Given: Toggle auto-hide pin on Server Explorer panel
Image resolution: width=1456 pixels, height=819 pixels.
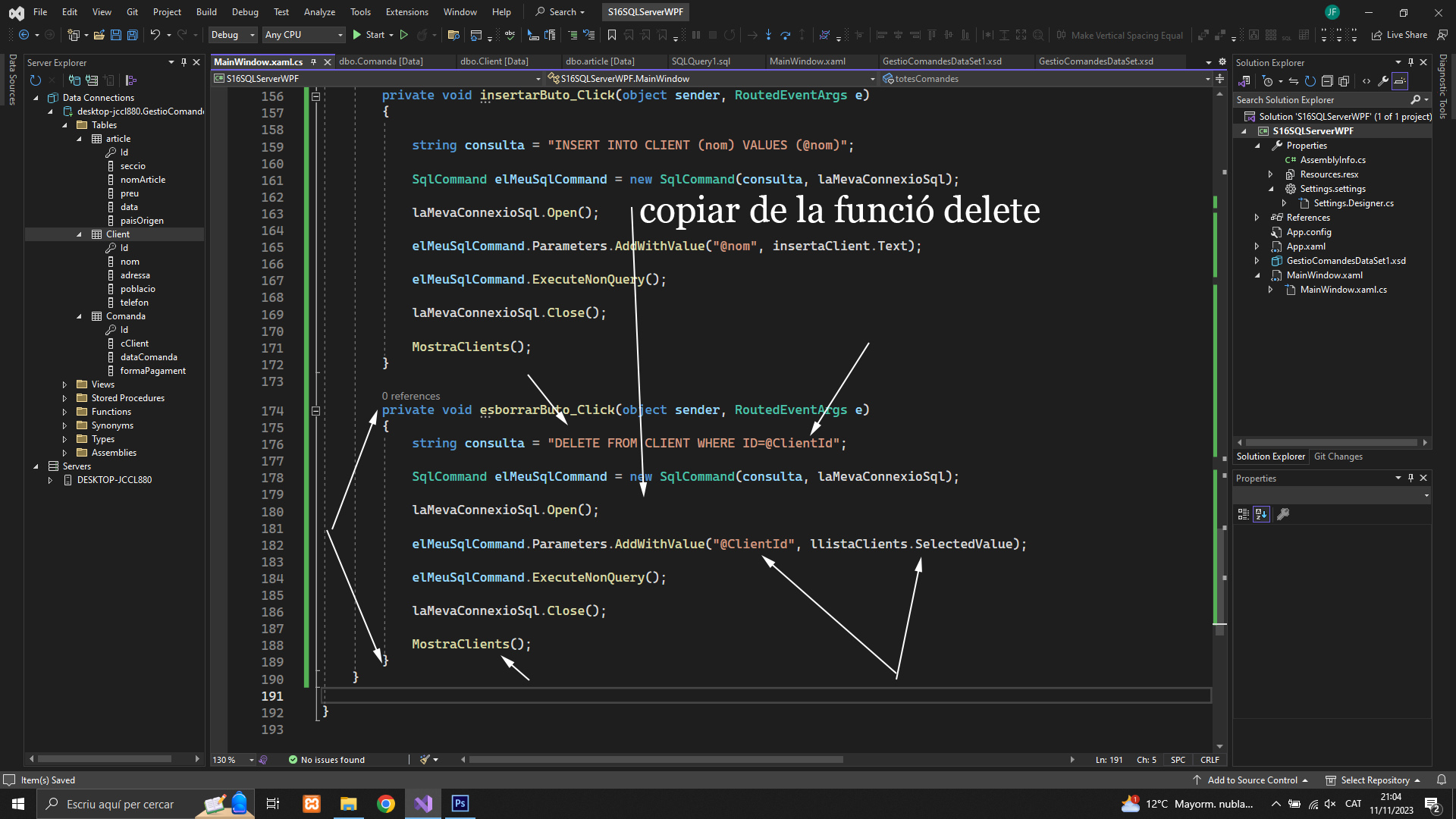Looking at the screenshot, I should pos(184,62).
